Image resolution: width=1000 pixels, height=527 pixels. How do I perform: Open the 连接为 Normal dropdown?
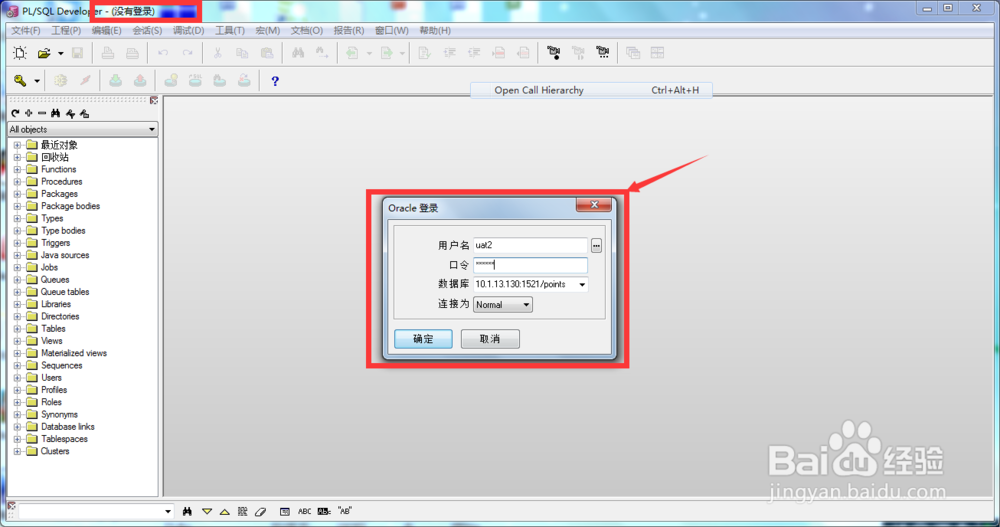point(526,305)
